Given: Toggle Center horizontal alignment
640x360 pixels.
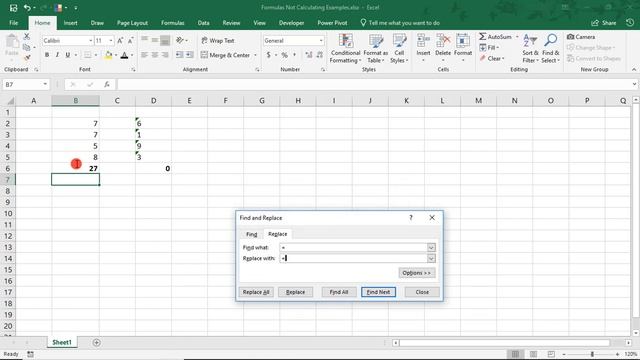Looking at the screenshot, I should point(155,55).
